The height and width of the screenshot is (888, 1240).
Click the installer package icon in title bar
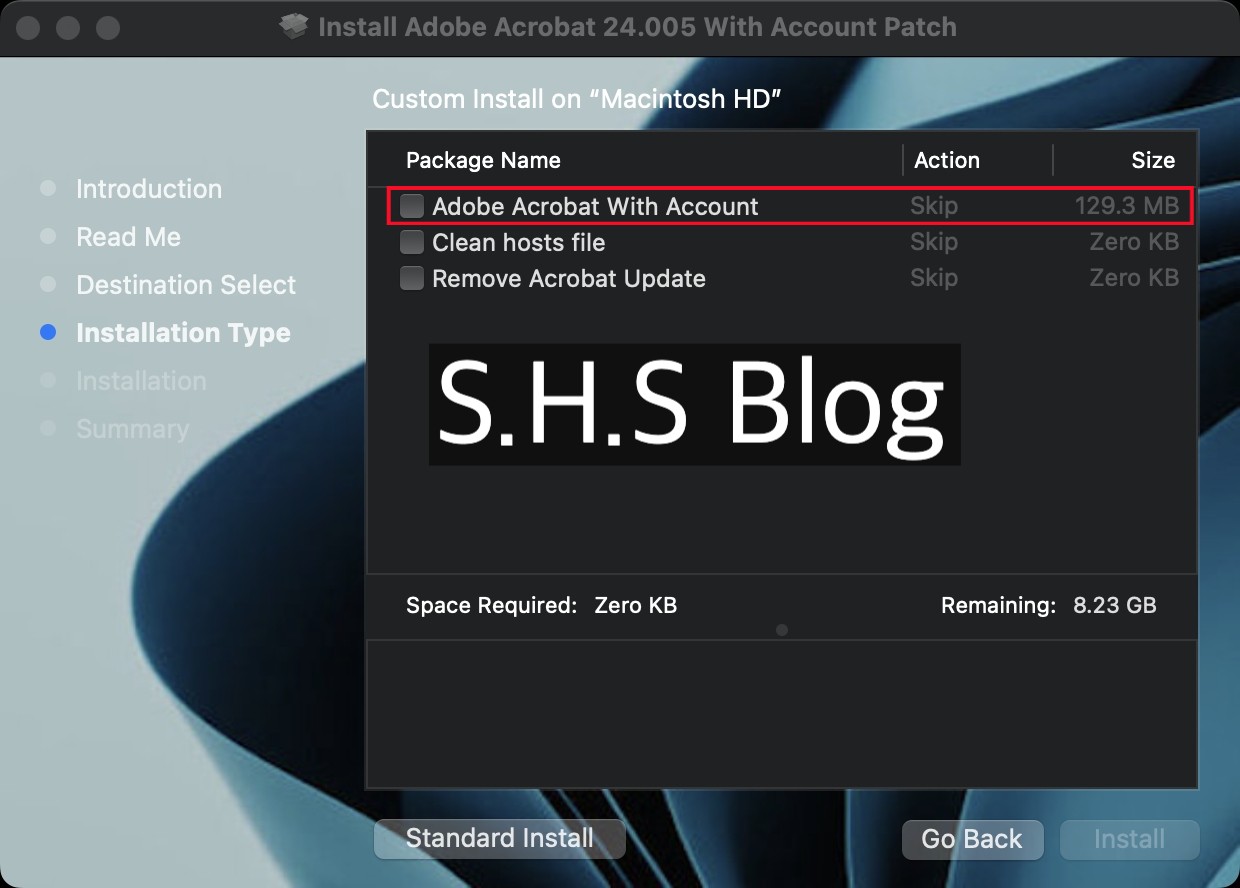(x=294, y=26)
